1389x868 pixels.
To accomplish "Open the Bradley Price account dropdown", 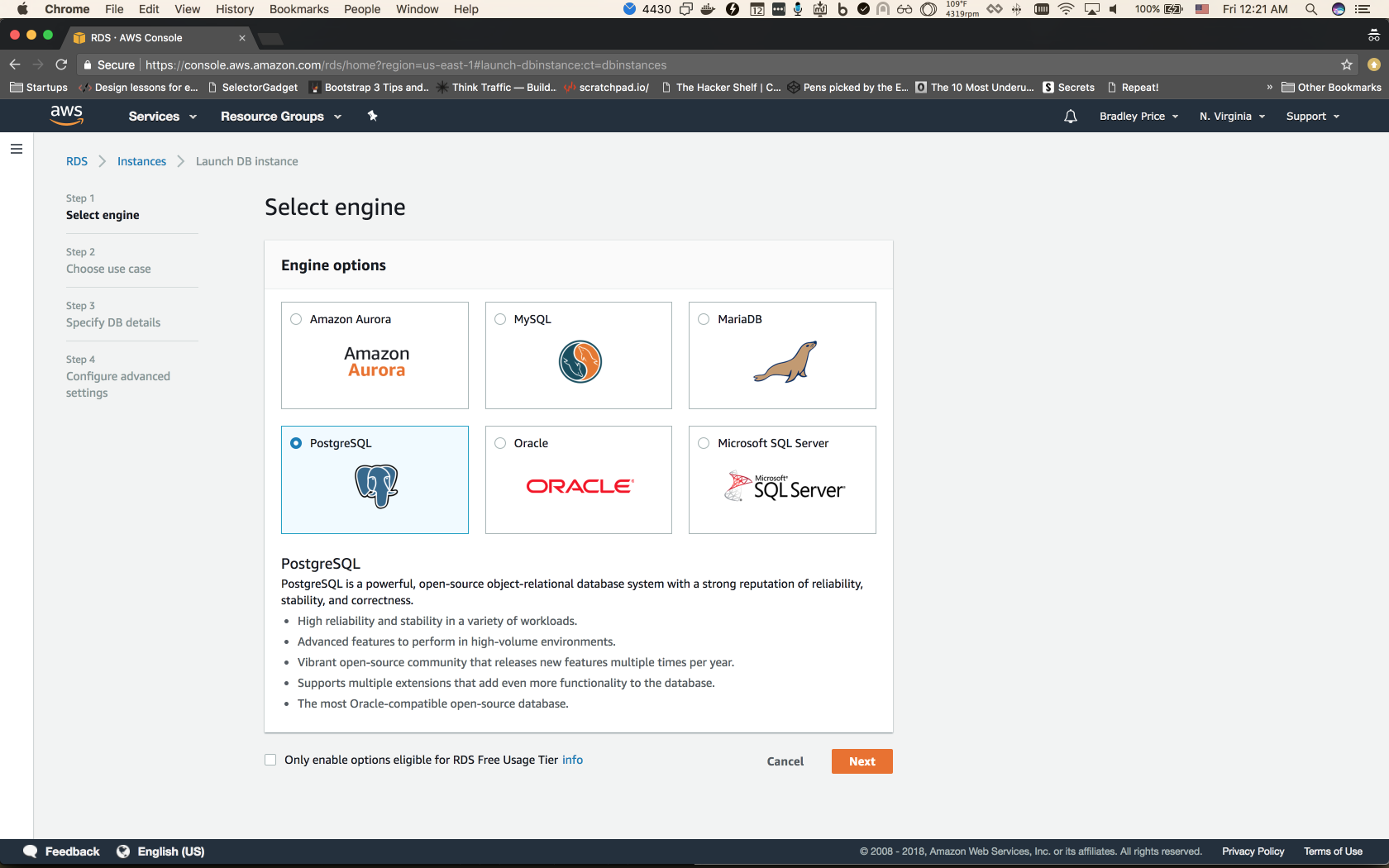I will click(1138, 117).
